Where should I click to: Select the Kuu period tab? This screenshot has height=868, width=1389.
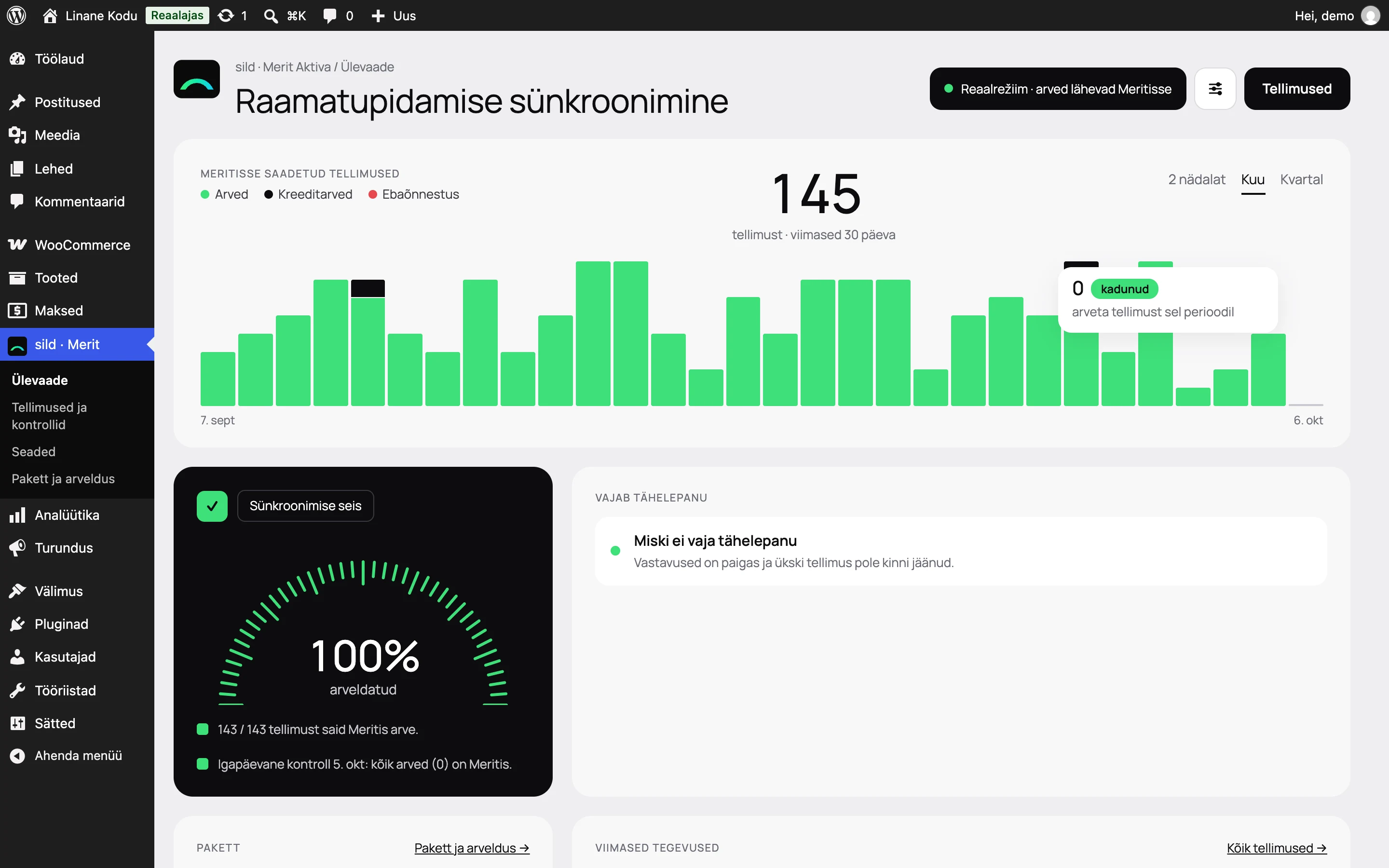point(1253,180)
